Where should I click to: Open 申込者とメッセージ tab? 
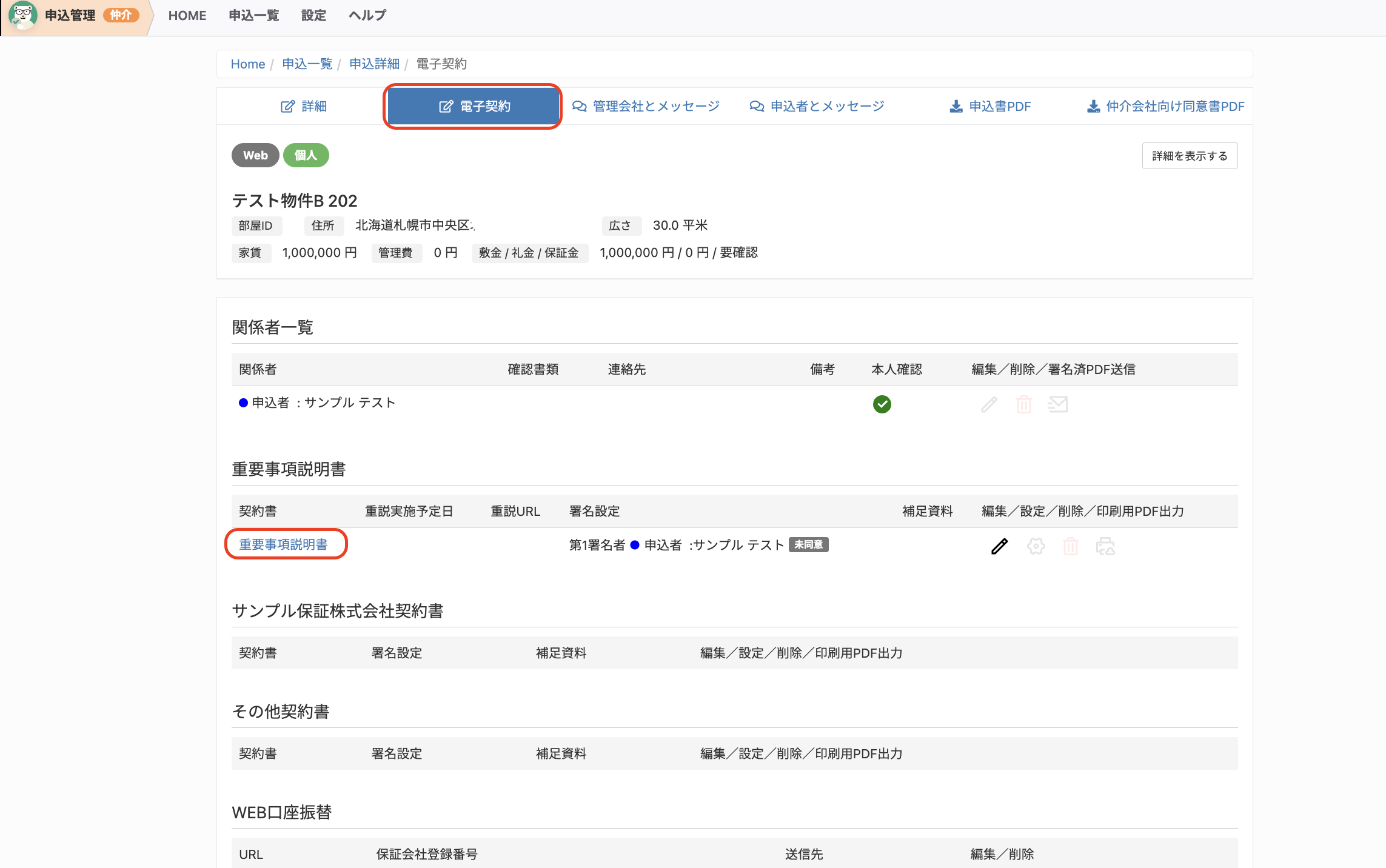[817, 107]
